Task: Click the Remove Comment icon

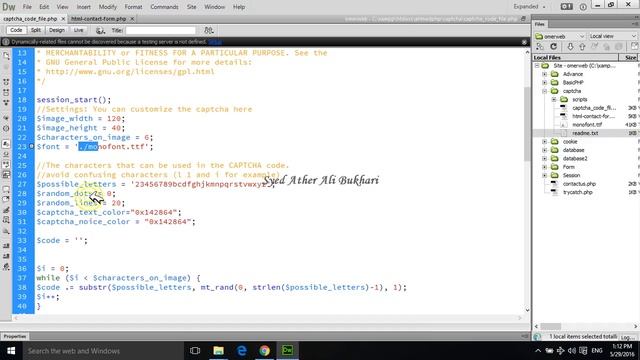Action: point(6,200)
